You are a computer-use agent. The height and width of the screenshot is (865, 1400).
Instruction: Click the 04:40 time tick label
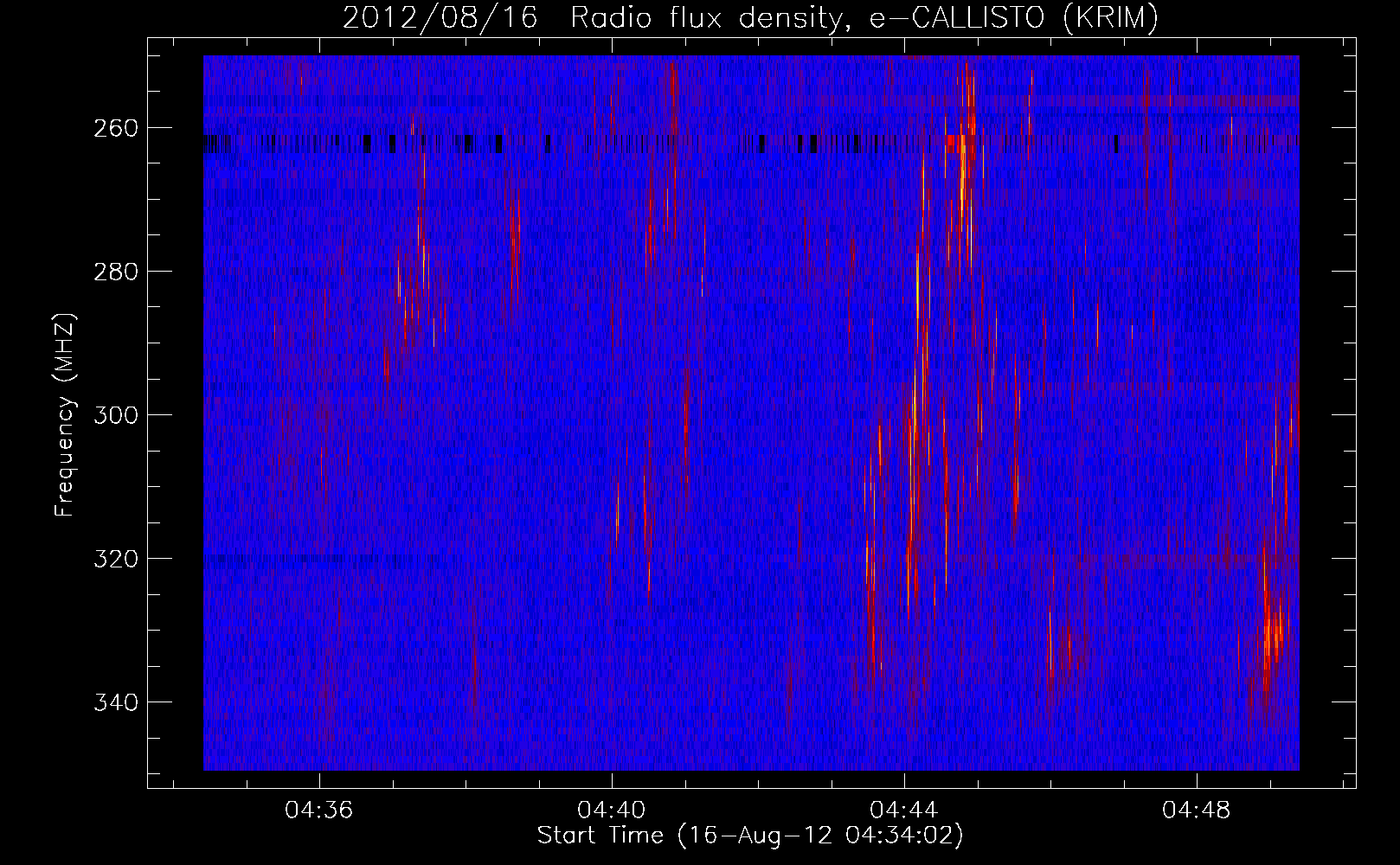point(612,811)
